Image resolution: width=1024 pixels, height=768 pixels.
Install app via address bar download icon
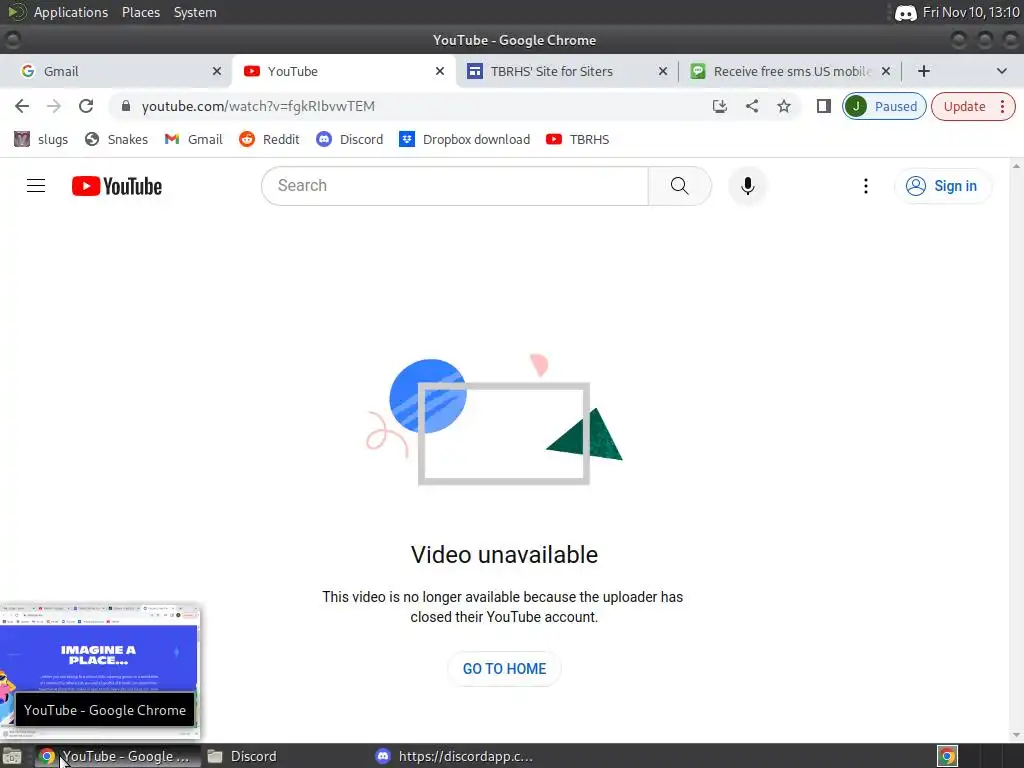point(720,106)
